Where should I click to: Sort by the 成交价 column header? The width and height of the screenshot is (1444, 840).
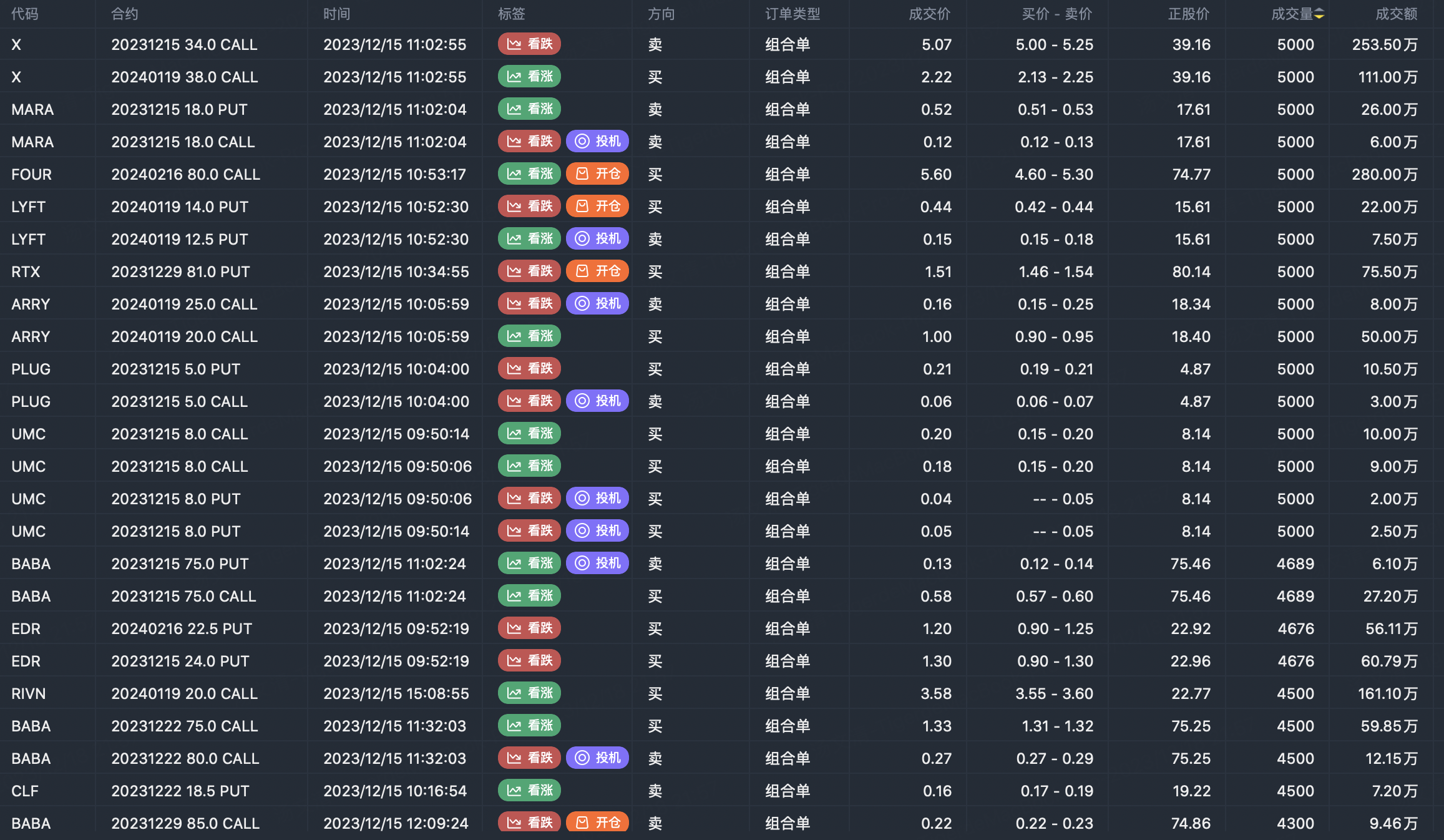[x=929, y=14]
